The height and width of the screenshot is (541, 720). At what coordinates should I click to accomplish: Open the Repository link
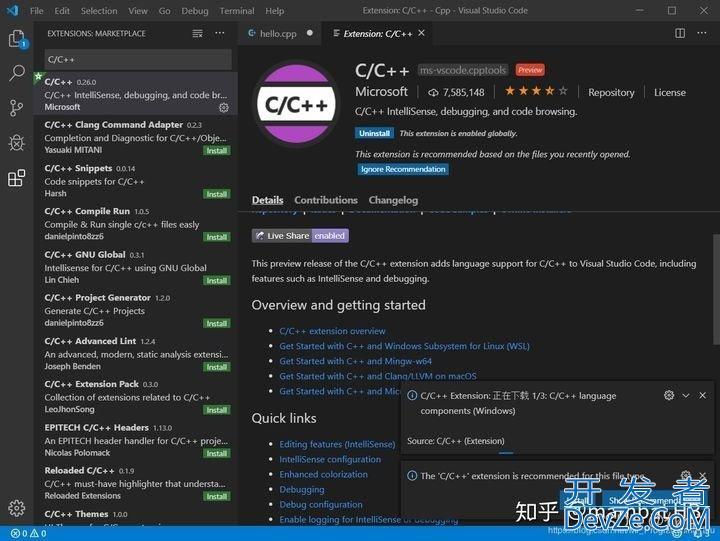click(x=611, y=92)
